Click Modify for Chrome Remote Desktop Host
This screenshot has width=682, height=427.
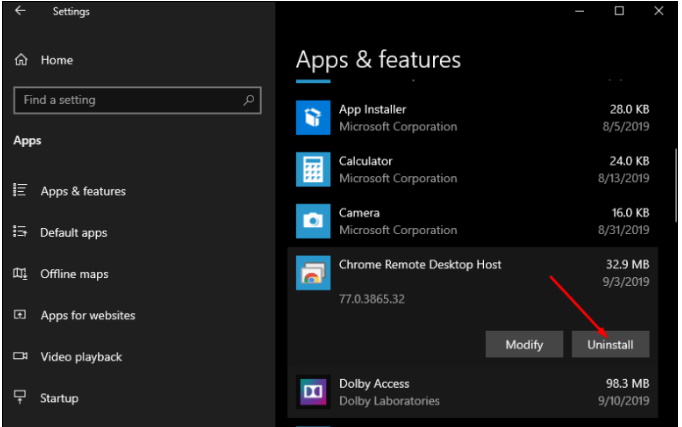[x=524, y=344]
